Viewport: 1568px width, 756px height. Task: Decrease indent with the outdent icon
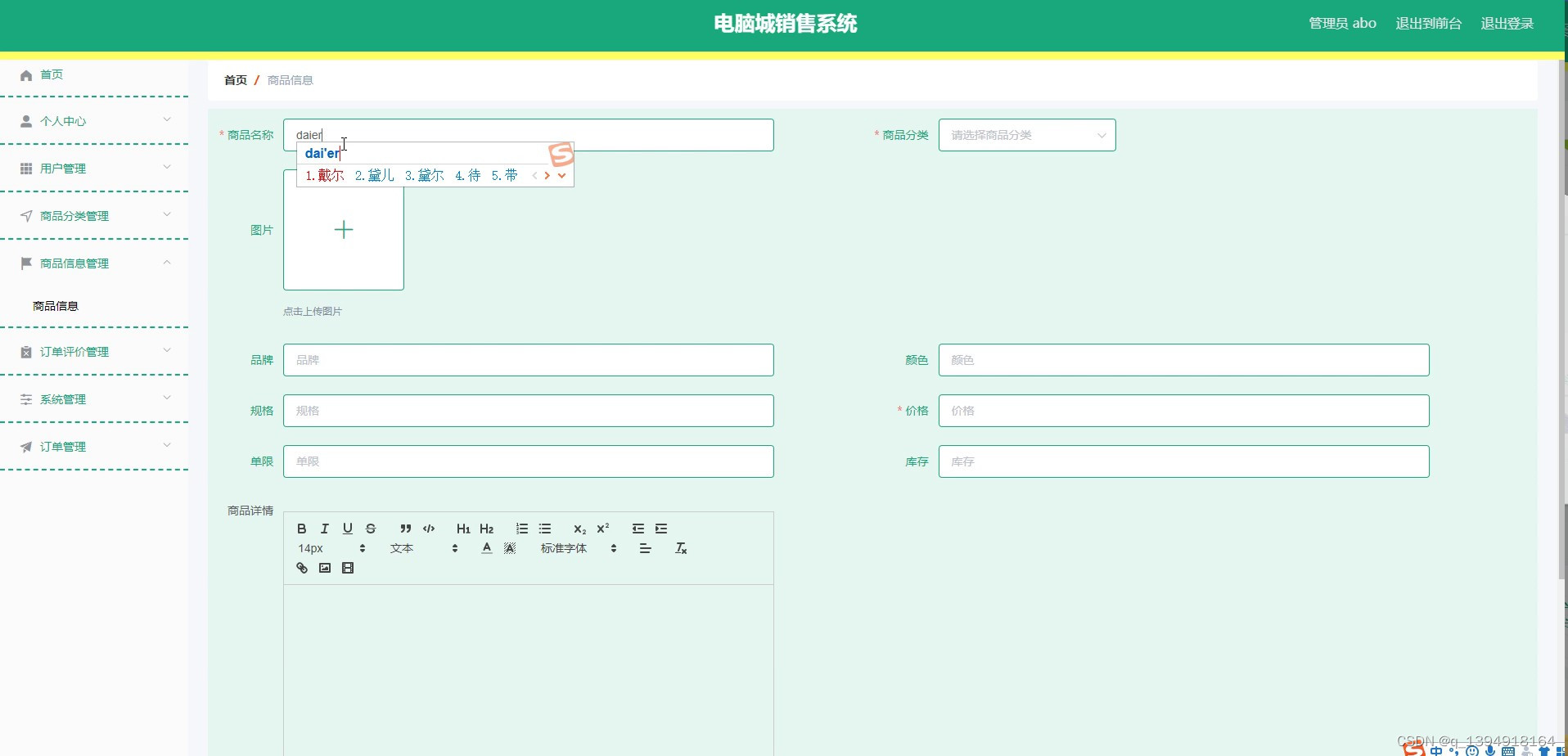coord(638,529)
